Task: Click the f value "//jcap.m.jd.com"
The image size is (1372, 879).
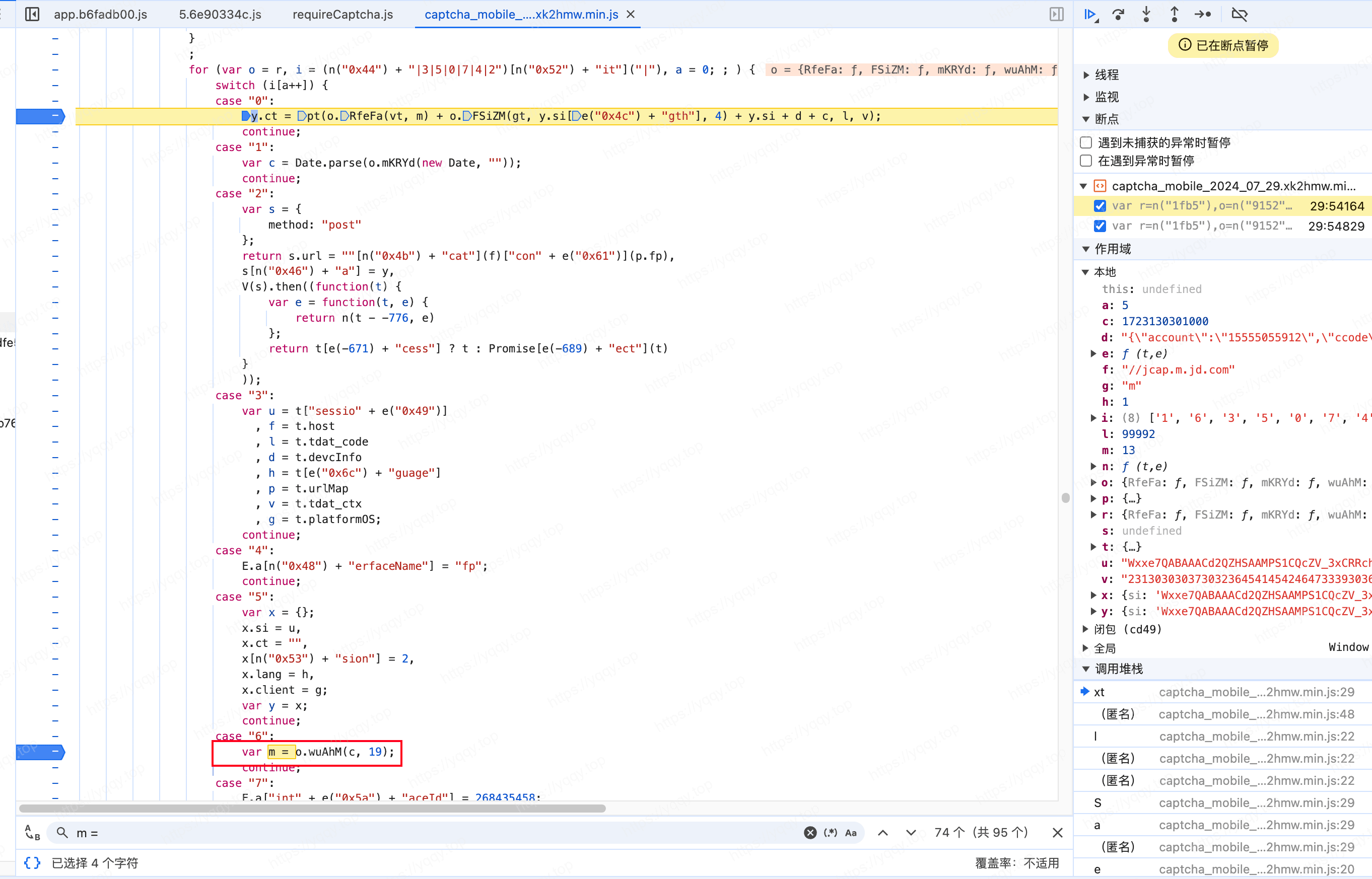Action: [1178, 370]
